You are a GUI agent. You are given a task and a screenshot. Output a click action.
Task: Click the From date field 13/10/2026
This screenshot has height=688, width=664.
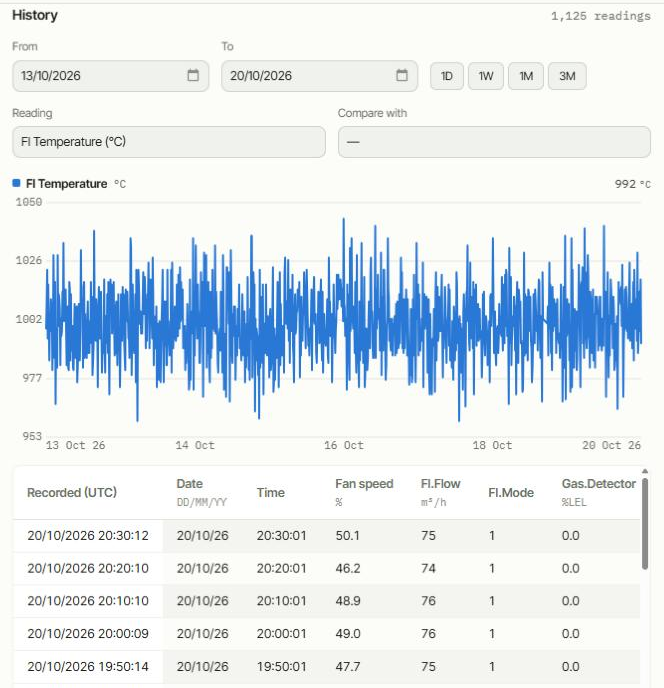point(111,76)
